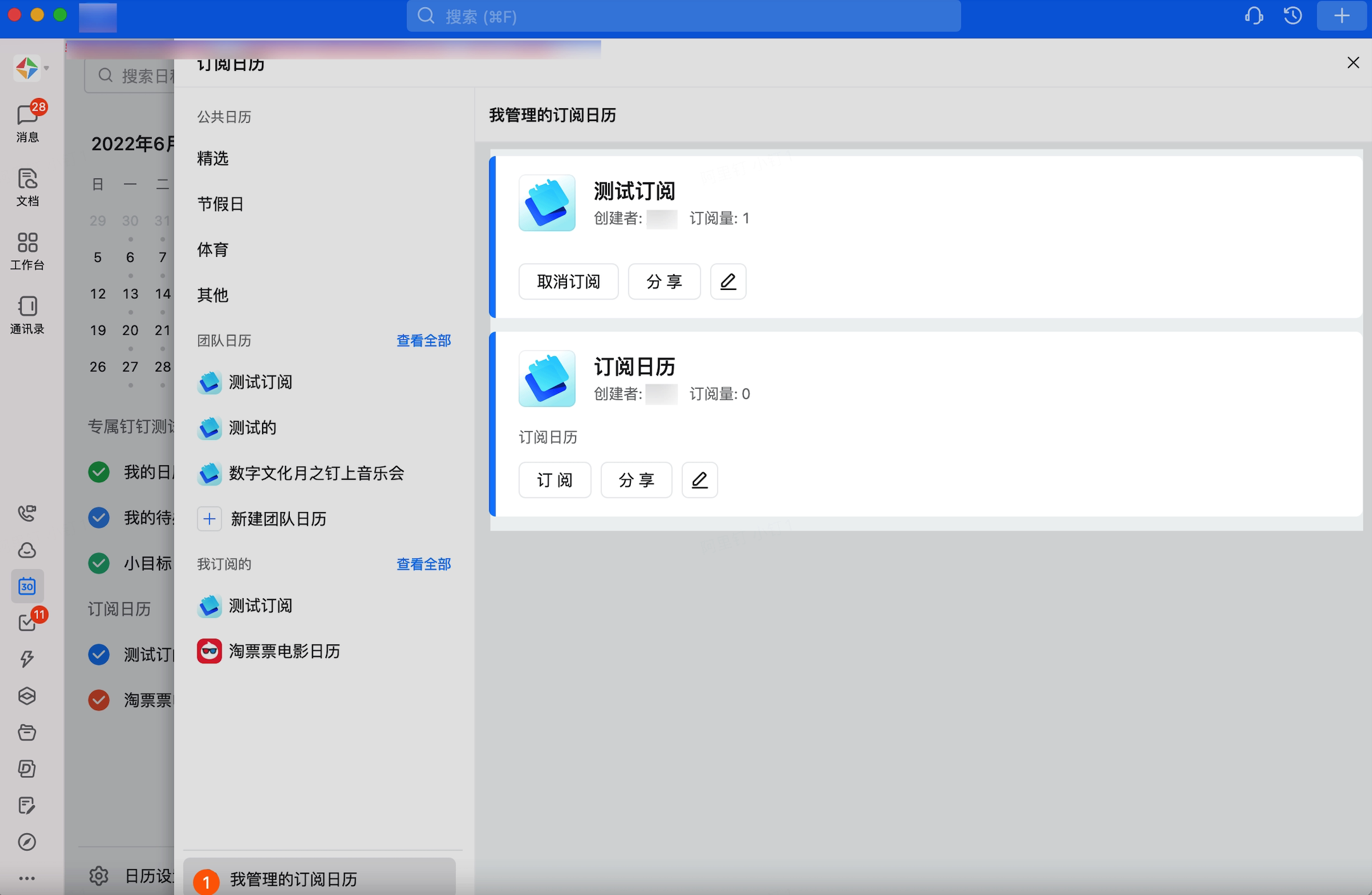Image resolution: width=1372 pixels, height=895 pixels.
Task: Click the to-do icon with badge 11
Action: point(27,623)
